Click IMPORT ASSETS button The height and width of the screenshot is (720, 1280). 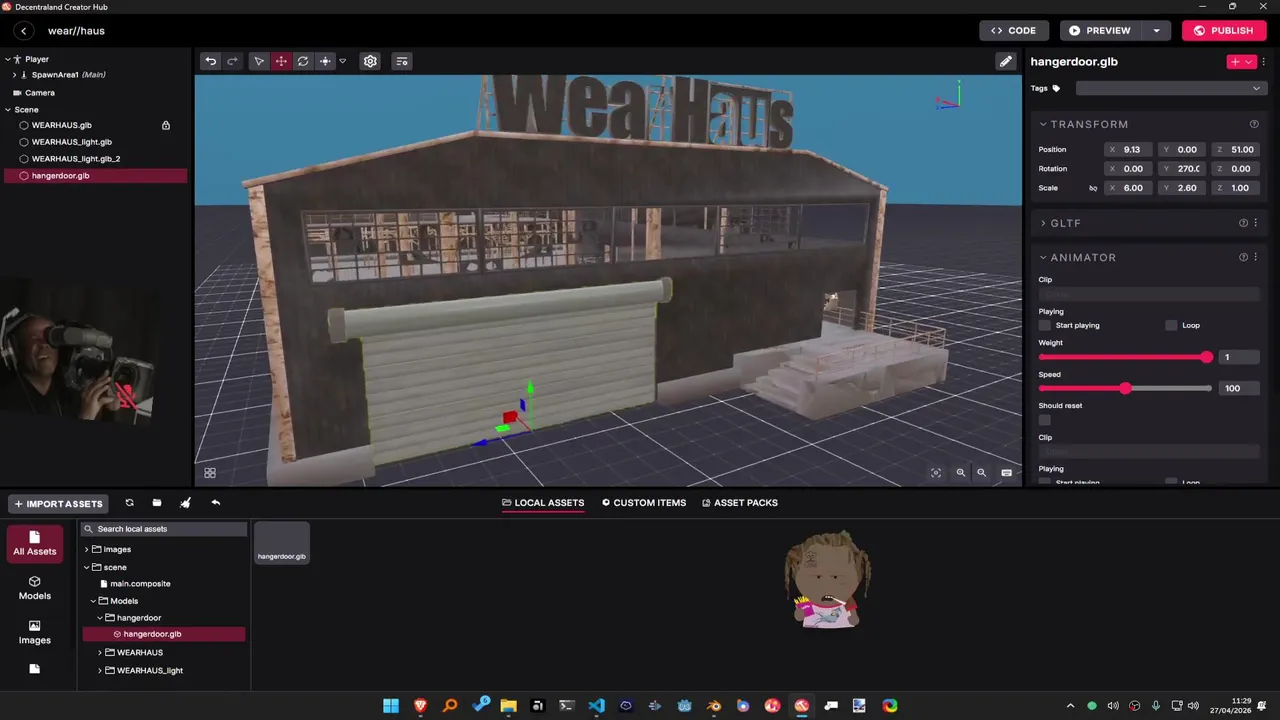coord(58,504)
